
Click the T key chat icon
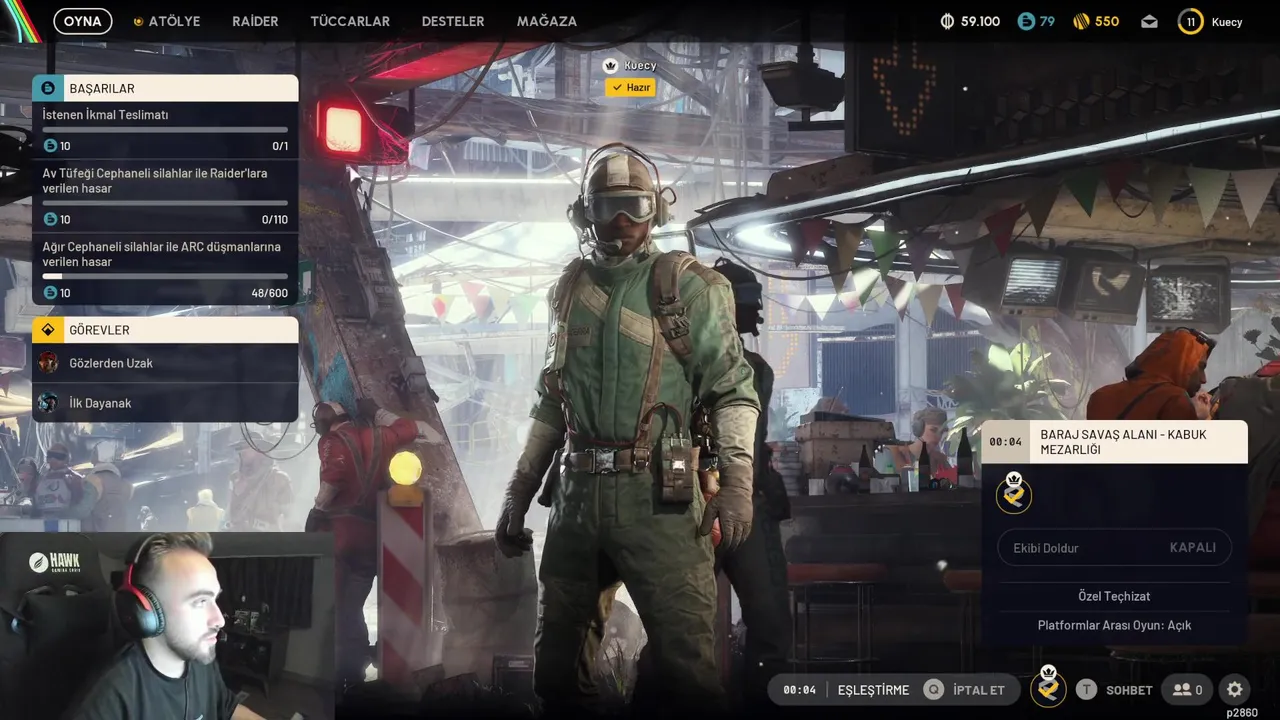coord(1086,690)
